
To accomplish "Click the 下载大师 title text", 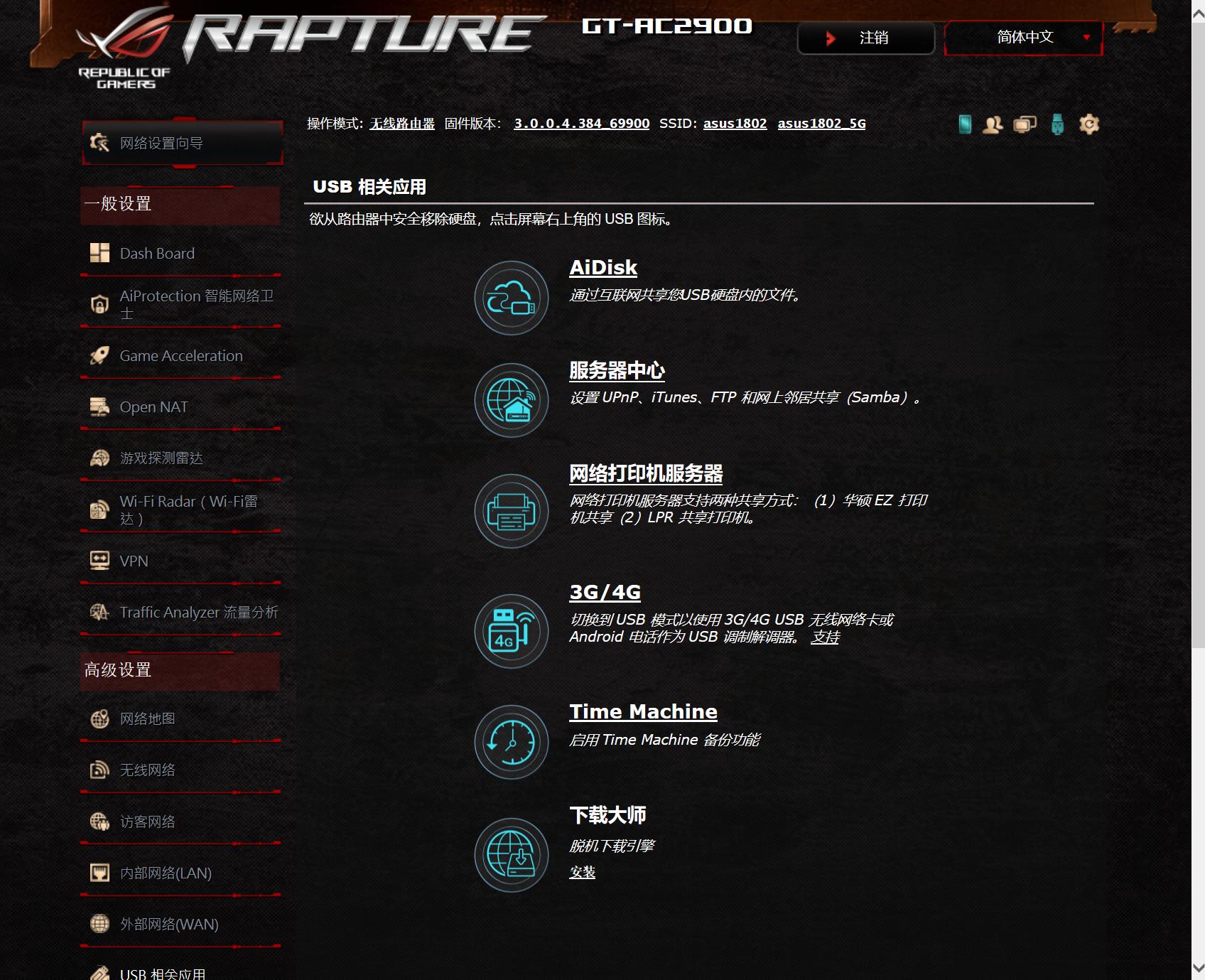I will click(608, 815).
